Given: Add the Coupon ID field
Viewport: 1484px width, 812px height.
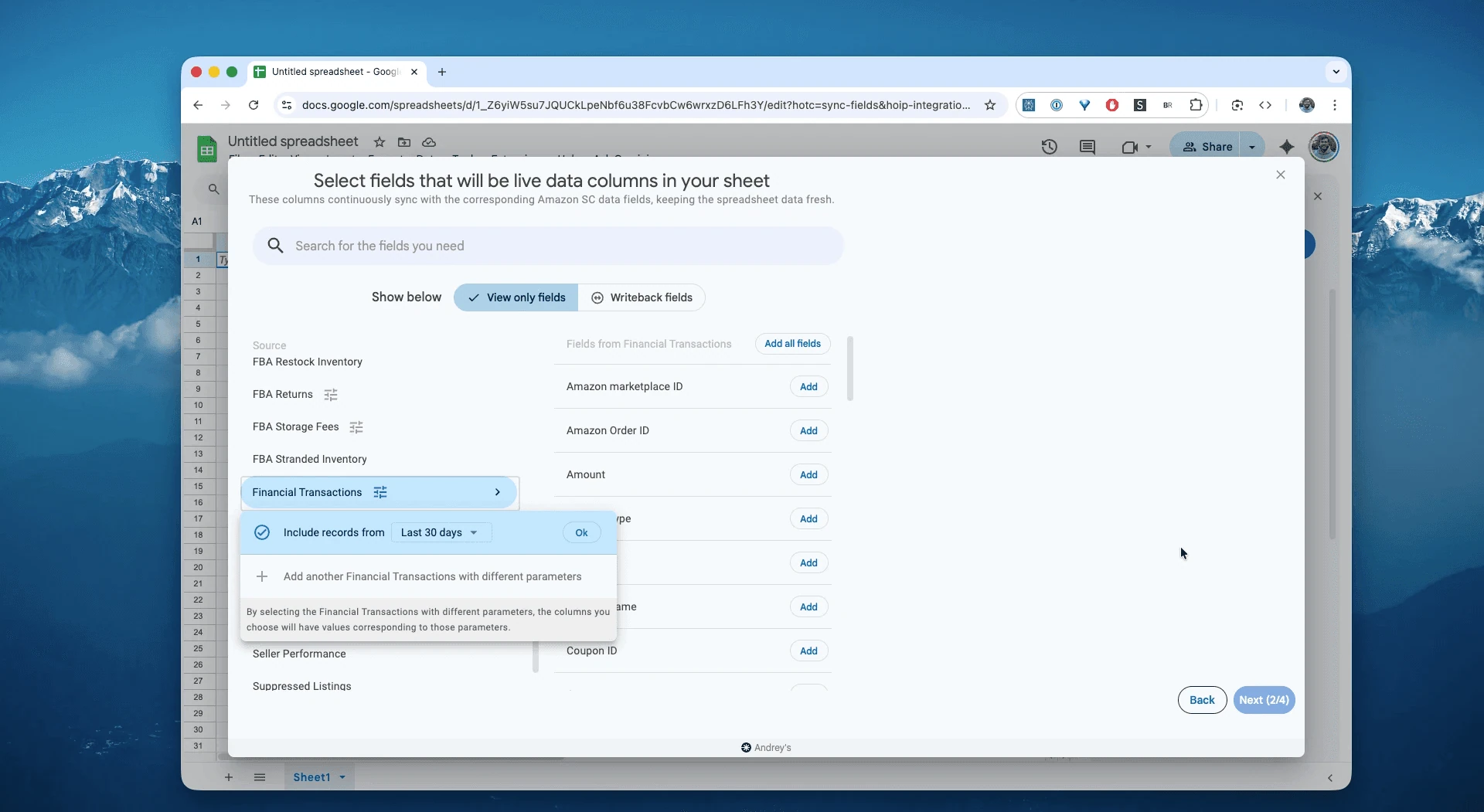Looking at the screenshot, I should tap(809, 651).
